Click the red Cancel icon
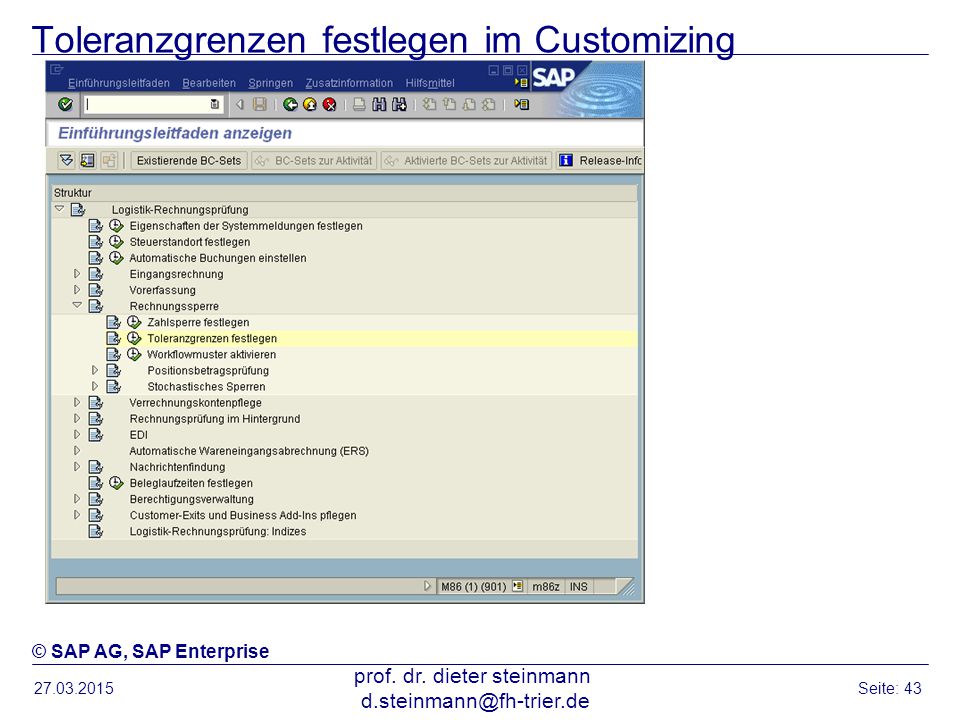Screen dimensions: 960x720 pyautogui.click(x=329, y=105)
